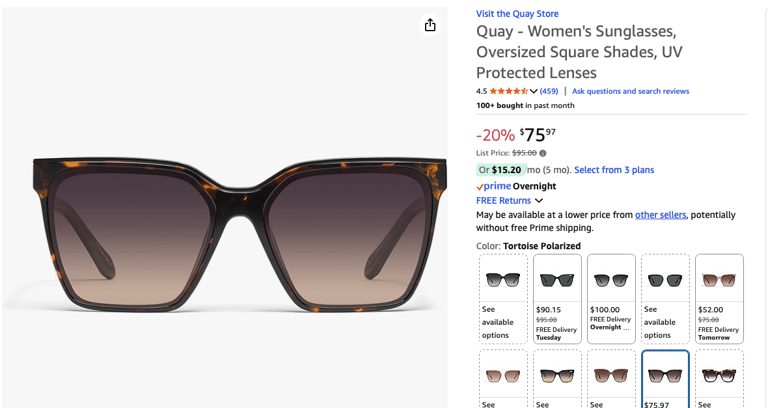Select the $90.15 color swatch
The image size is (768, 408).
557,298
